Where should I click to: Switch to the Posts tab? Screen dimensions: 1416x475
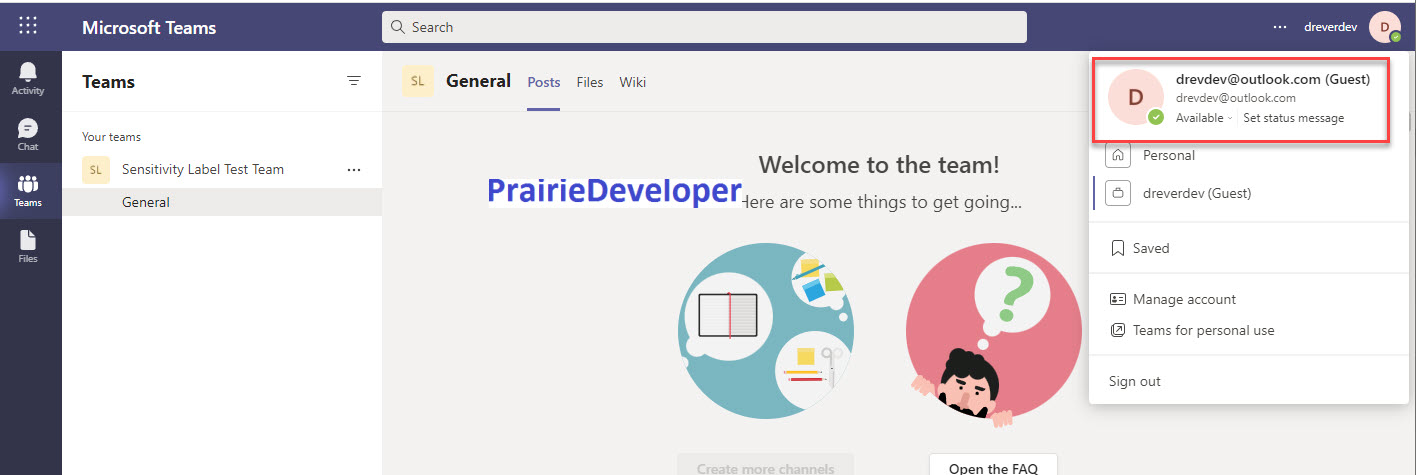click(544, 82)
